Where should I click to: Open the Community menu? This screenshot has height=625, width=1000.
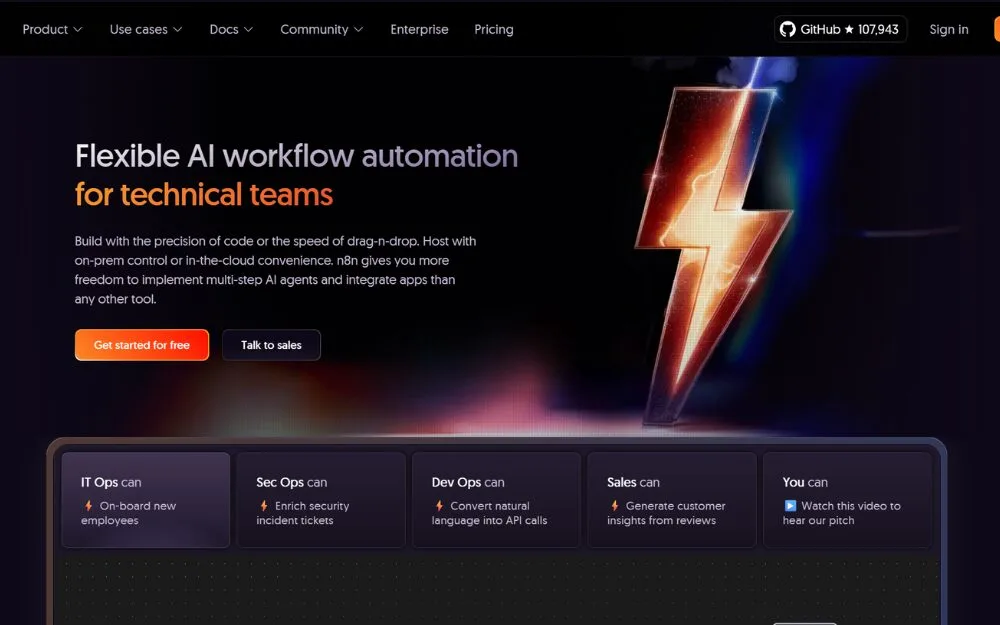click(x=322, y=29)
